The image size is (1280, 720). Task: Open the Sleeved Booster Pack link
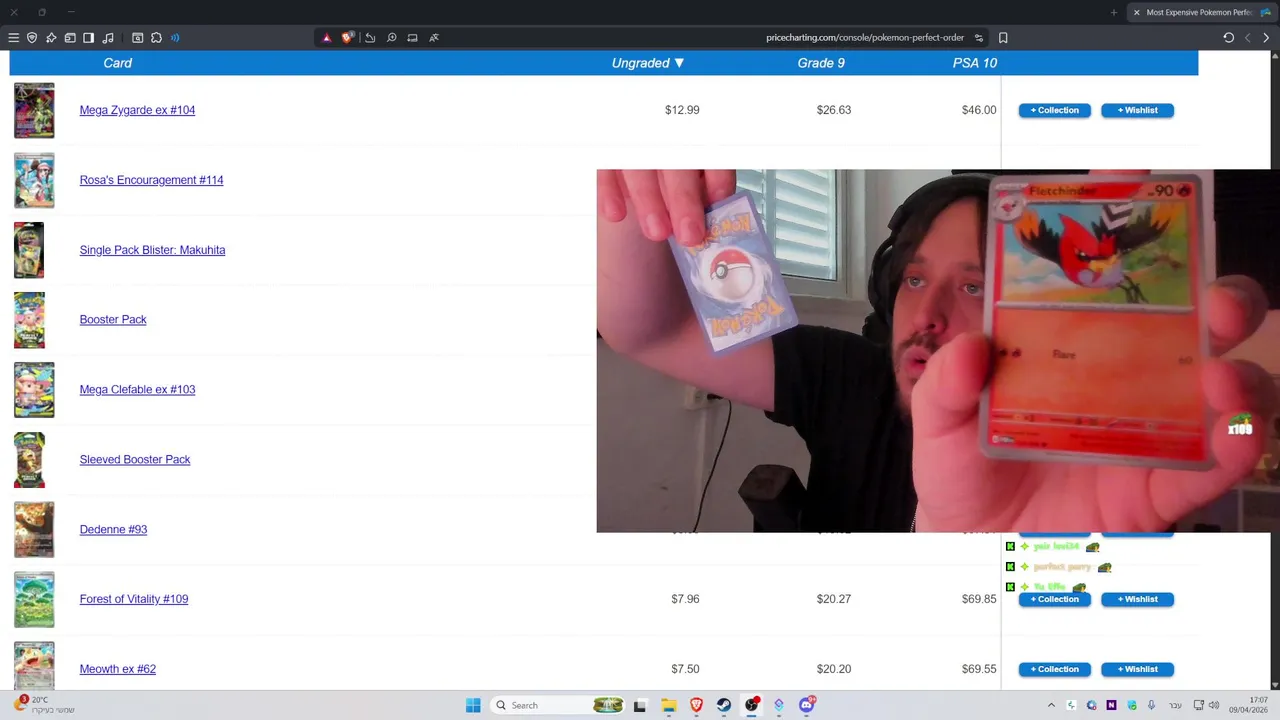(x=135, y=459)
